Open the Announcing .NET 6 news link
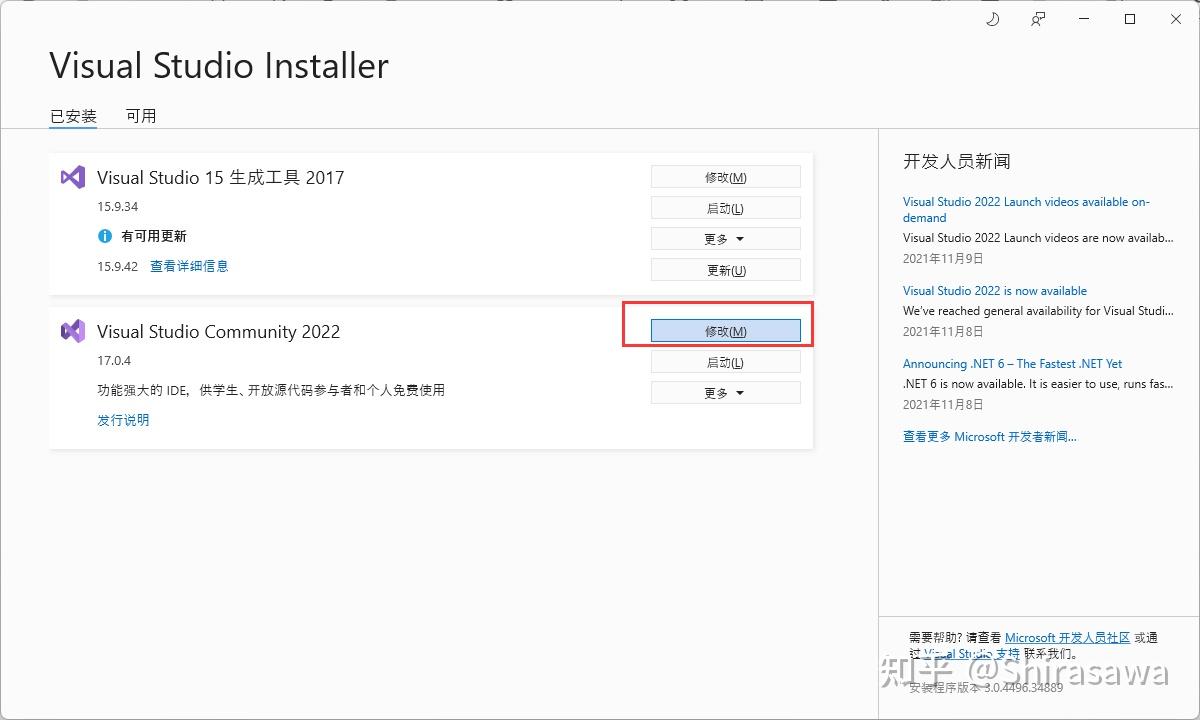1200x720 pixels. coord(1012,363)
